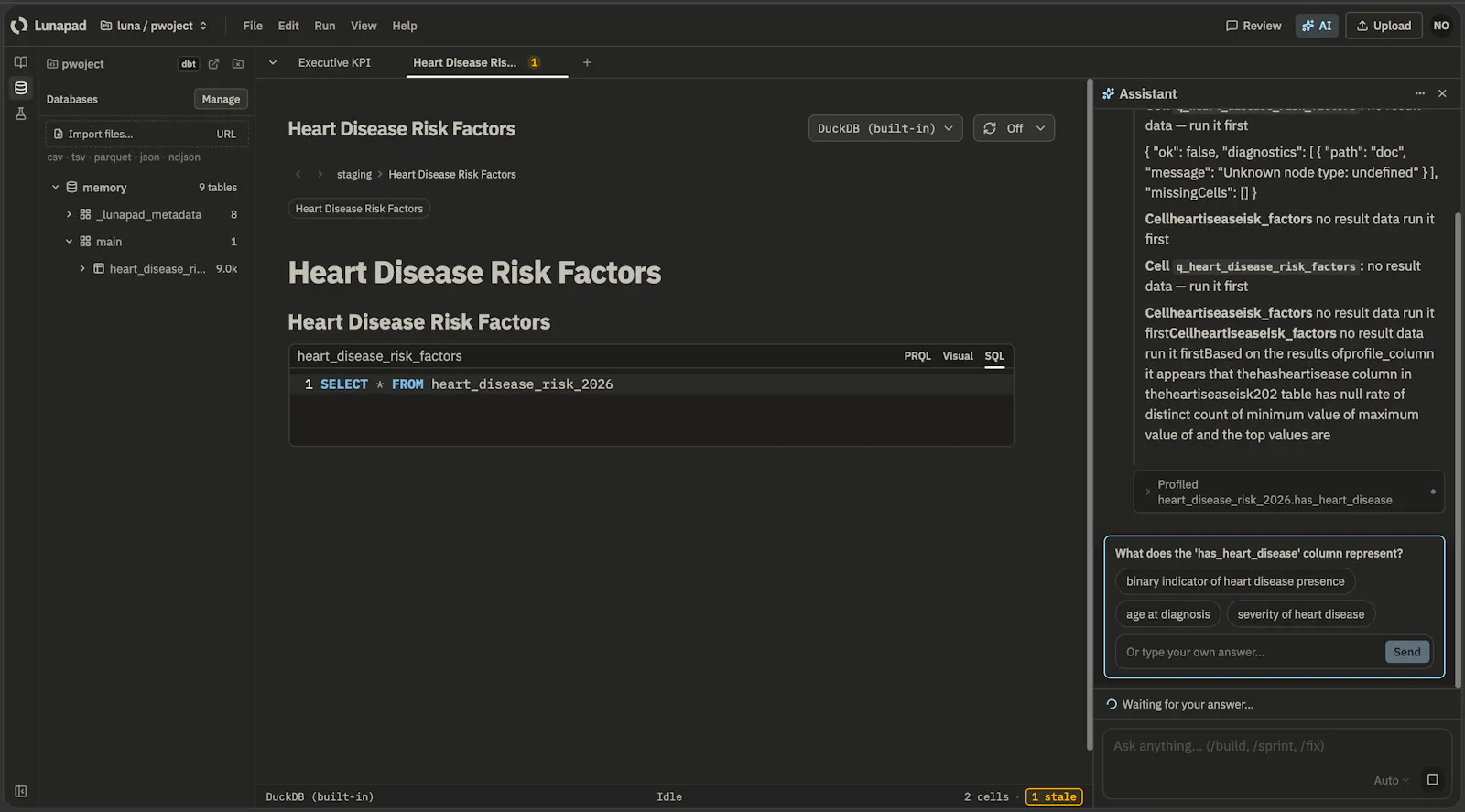This screenshot has height=812, width=1465.
Task: Click the stop square icon in chat box
Action: [1432, 780]
